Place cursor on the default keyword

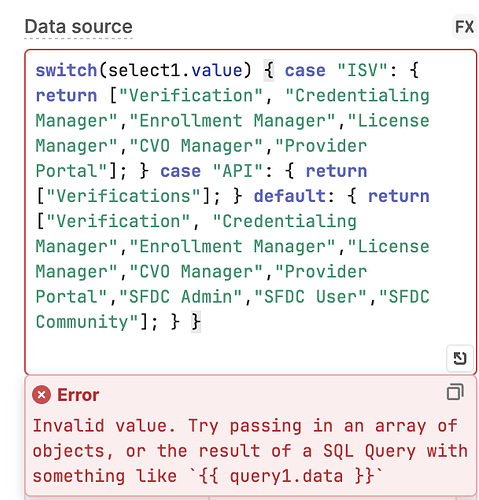pyautogui.click(x=289, y=196)
